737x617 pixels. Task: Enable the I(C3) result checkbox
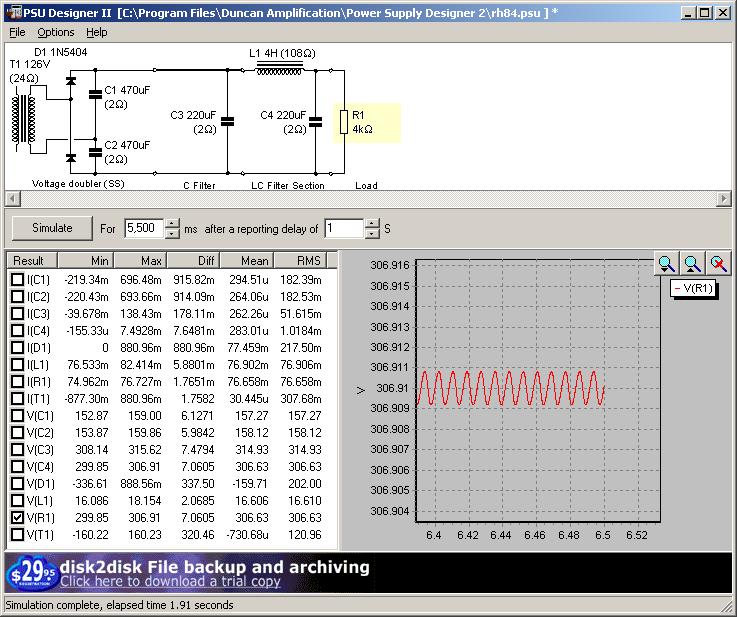click(17, 313)
